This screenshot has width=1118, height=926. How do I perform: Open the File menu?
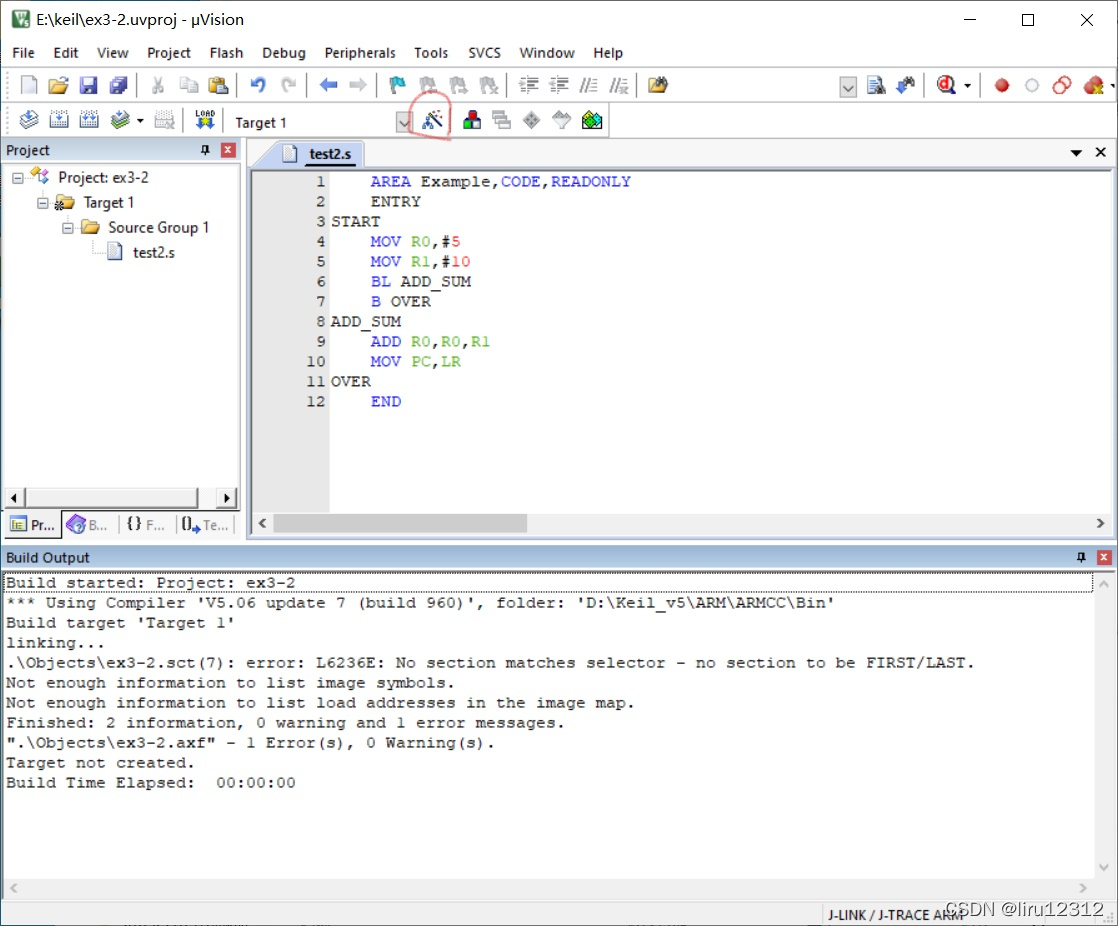click(x=24, y=53)
